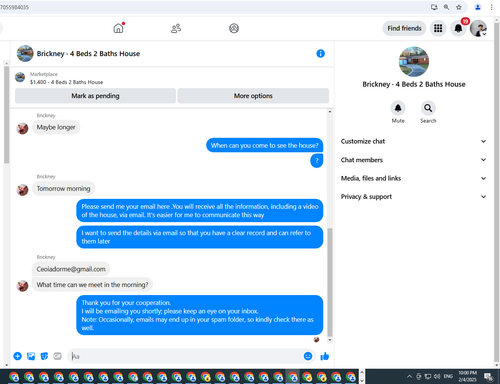Expand the Customize chat section
Screen dimensions: 500x384
(413, 141)
